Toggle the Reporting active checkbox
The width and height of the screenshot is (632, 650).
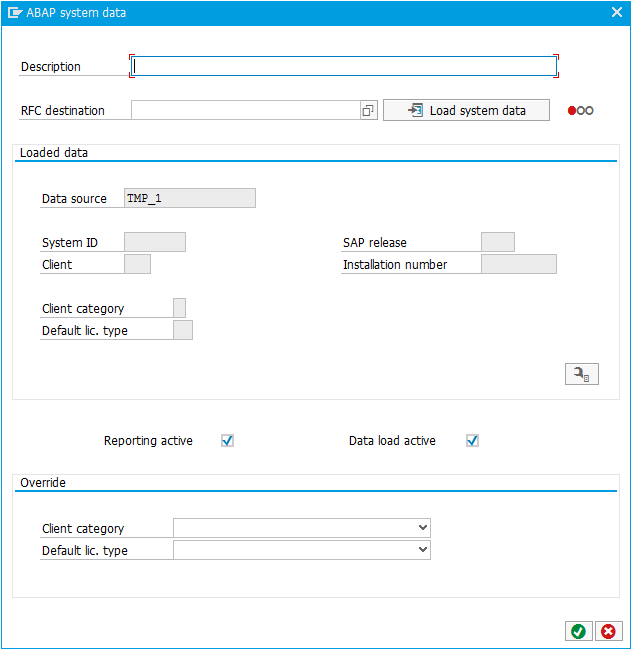[228, 440]
